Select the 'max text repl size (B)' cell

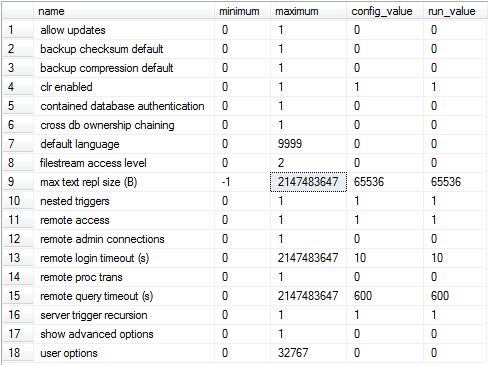(124, 182)
